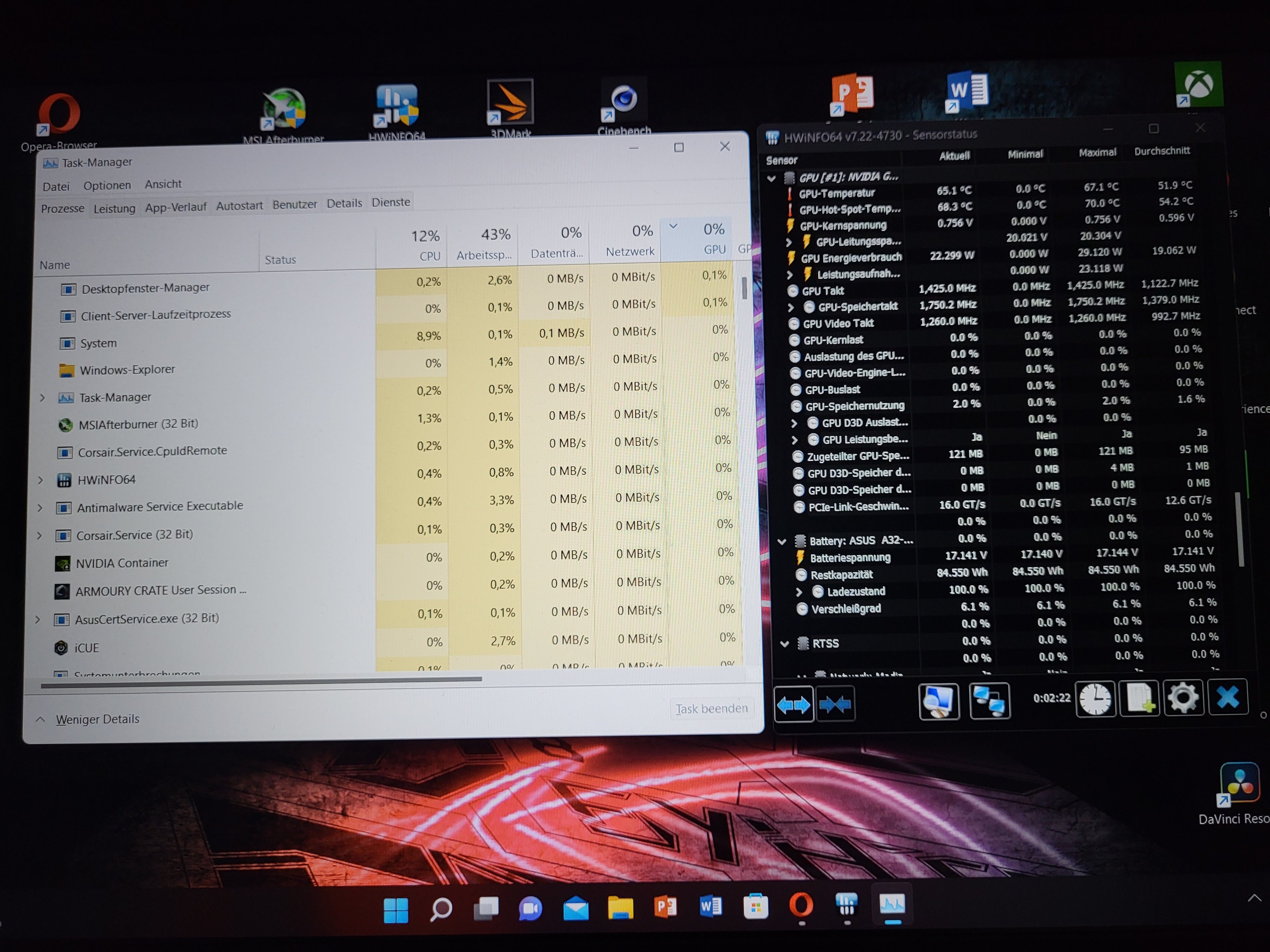This screenshot has height=952, width=1270.
Task: Open Microsoft Store on taskbar
Action: point(756,906)
